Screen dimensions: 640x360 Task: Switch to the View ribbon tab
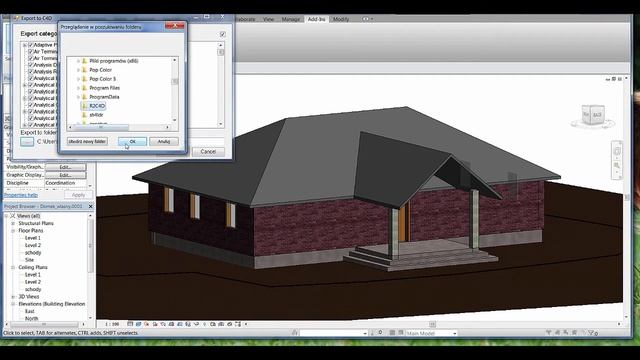click(x=268, y=19)
